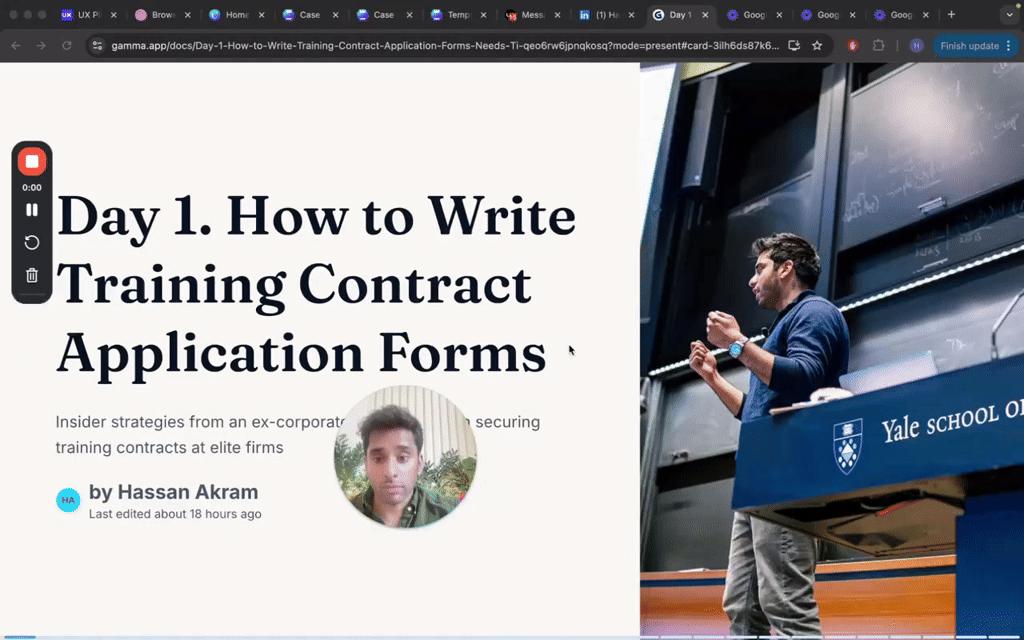Stop the screen recording with the red button

(x=31, y=161)
